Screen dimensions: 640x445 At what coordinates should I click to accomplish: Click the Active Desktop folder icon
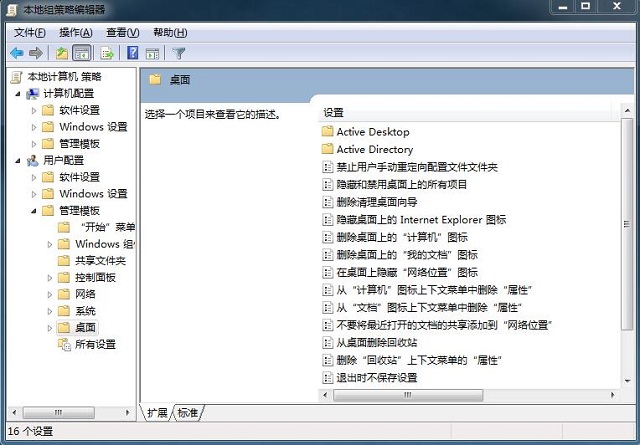click(327, 131)
